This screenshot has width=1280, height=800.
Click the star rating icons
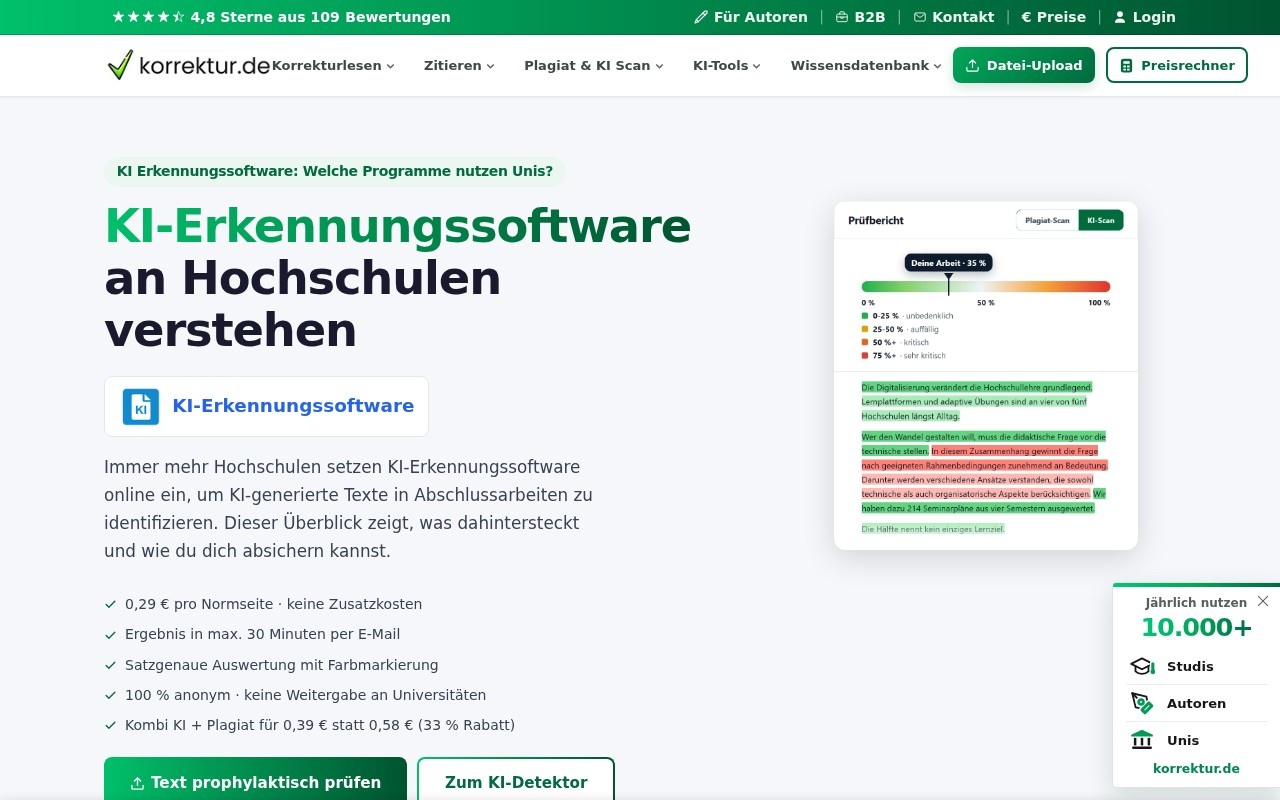coord(148,17)
